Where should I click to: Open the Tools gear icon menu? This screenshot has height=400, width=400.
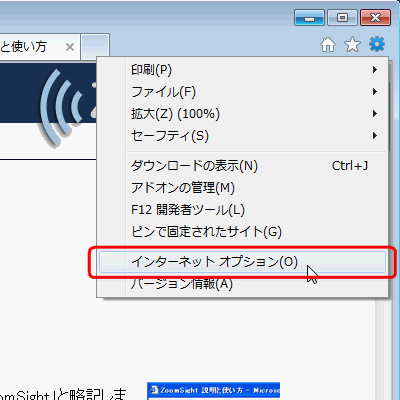point(377,44)
